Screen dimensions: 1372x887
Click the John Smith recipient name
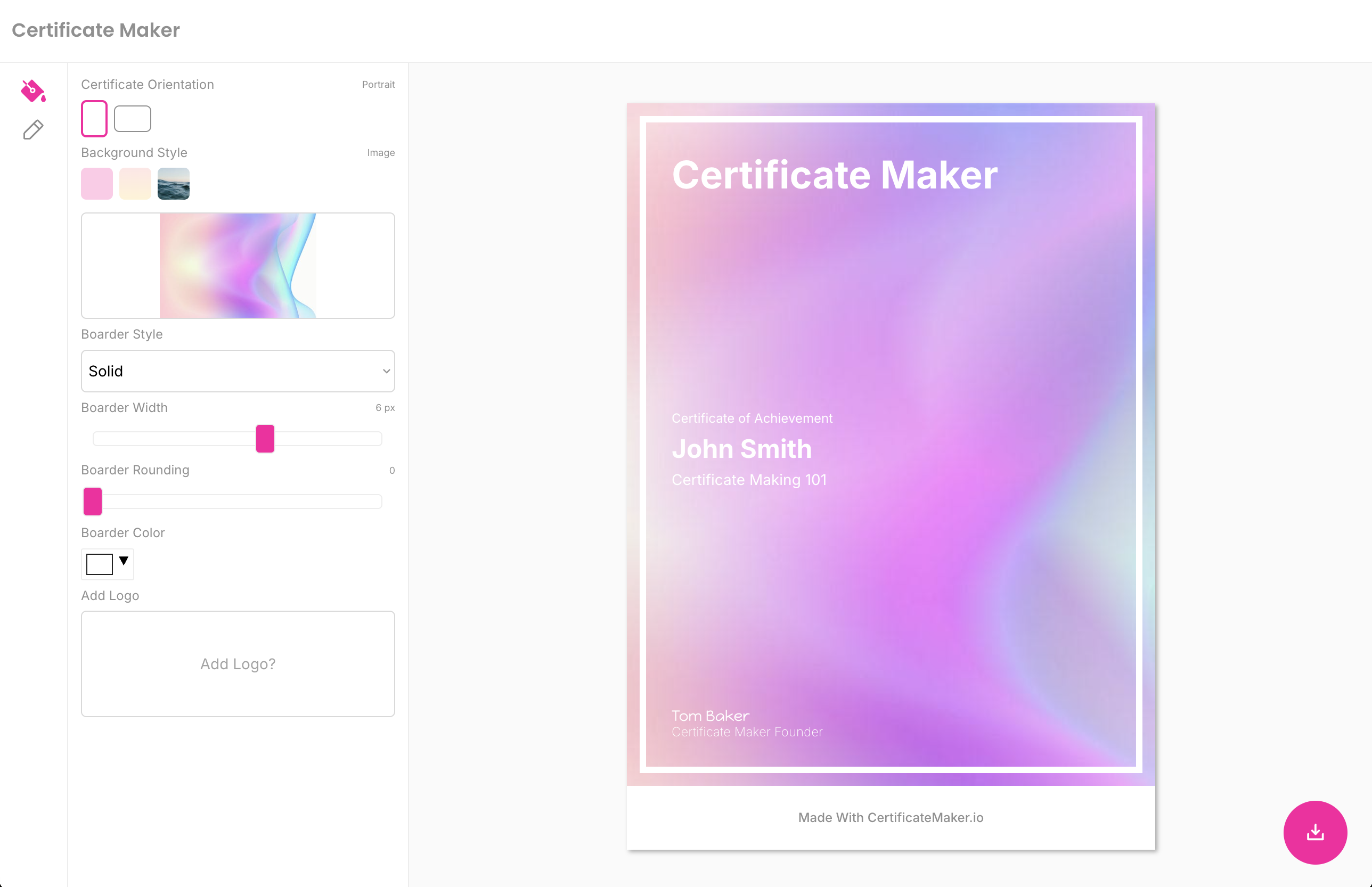(741, 449)
